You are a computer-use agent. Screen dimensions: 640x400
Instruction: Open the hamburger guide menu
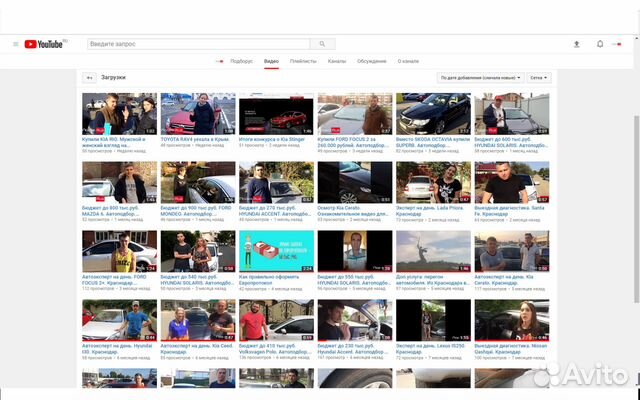[x=16, y=44]
